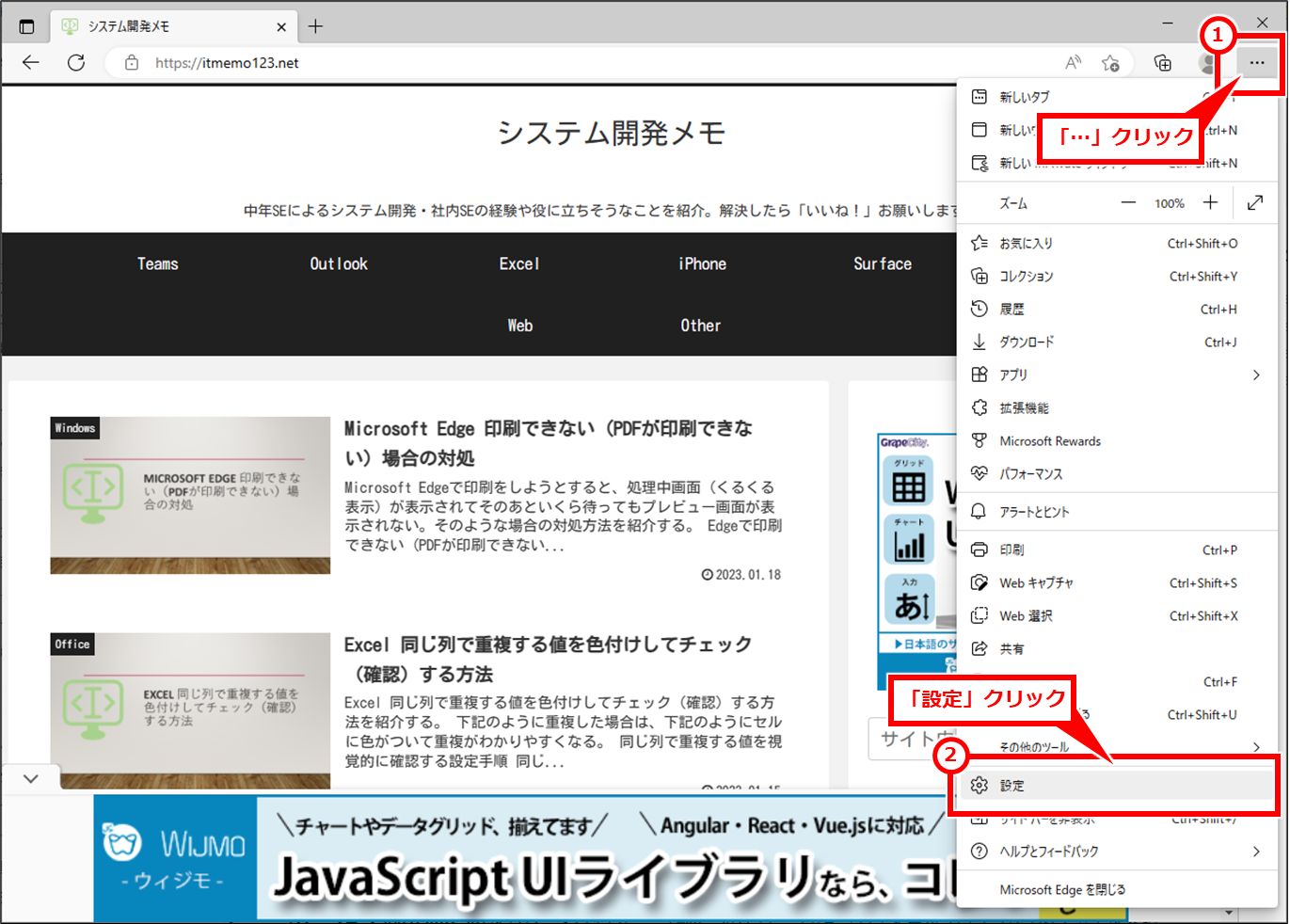Open the site title システム開発メモ
Image resolution: width=1290 pixels, height=924 pixels.
pyautogui.click(x=612, y=134)
